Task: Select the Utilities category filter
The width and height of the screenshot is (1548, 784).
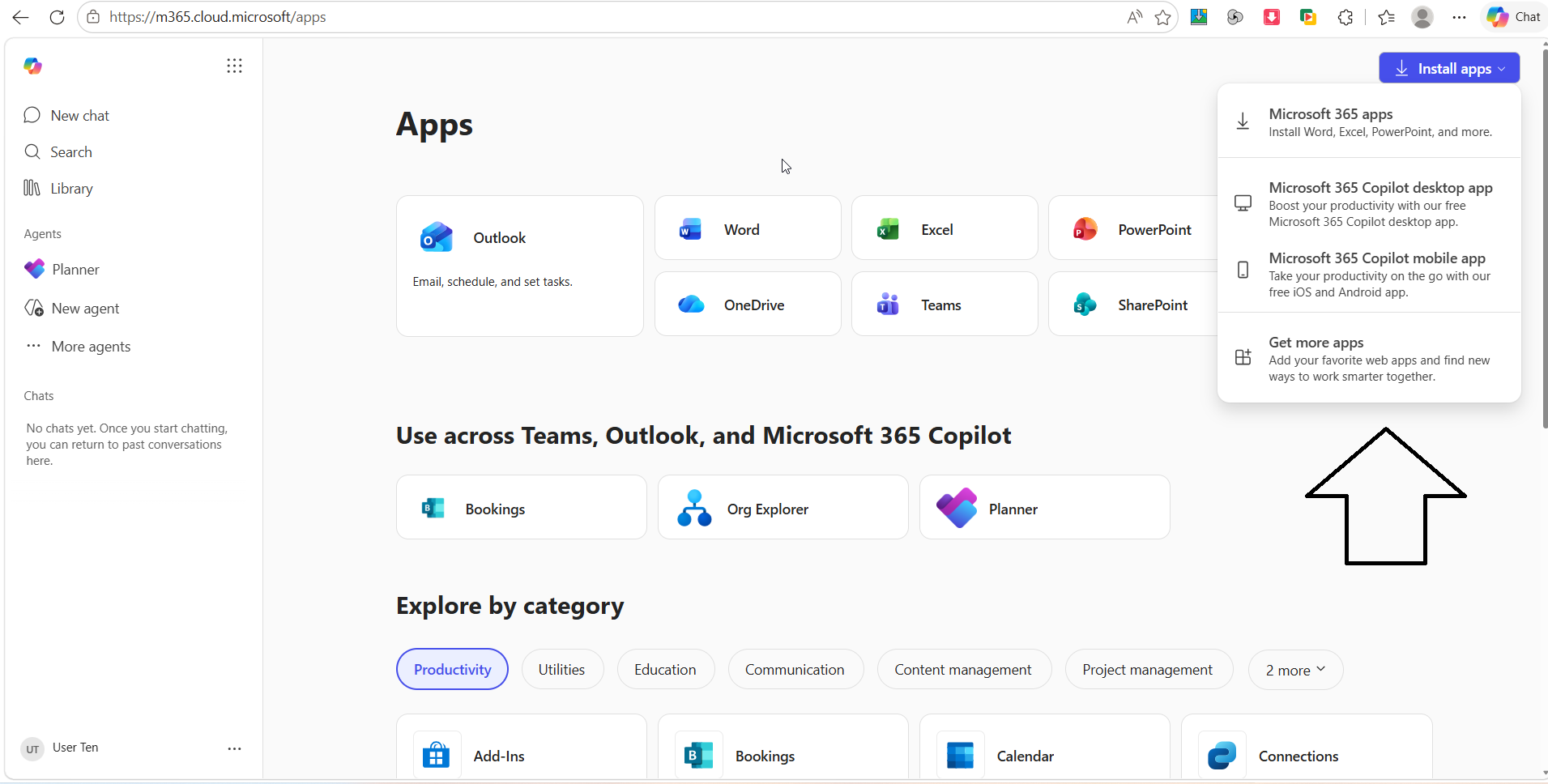Action: 562,669
